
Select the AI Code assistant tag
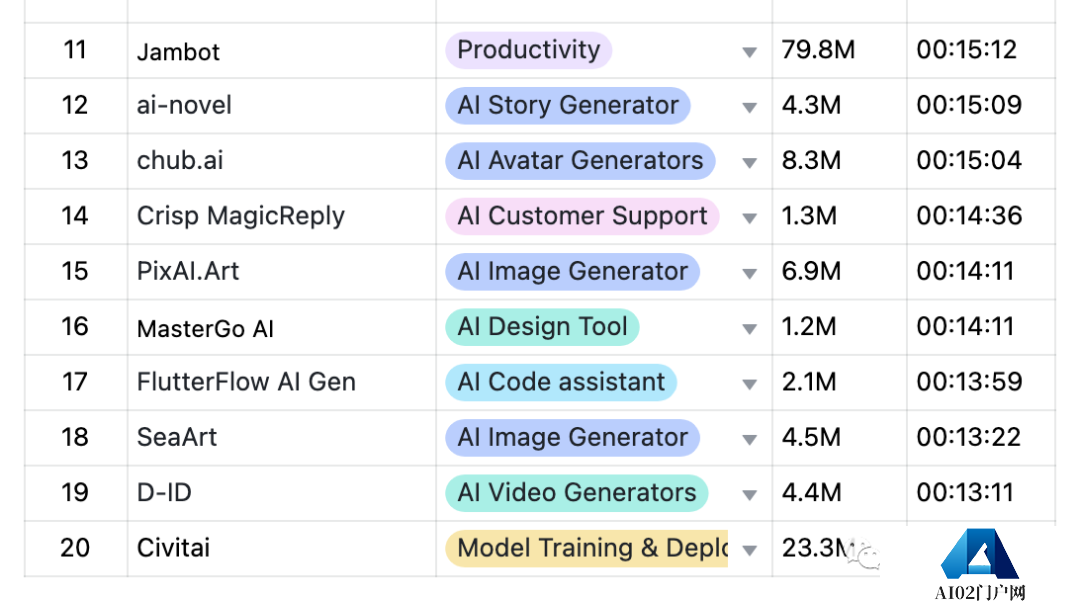(x=561, y=382)
